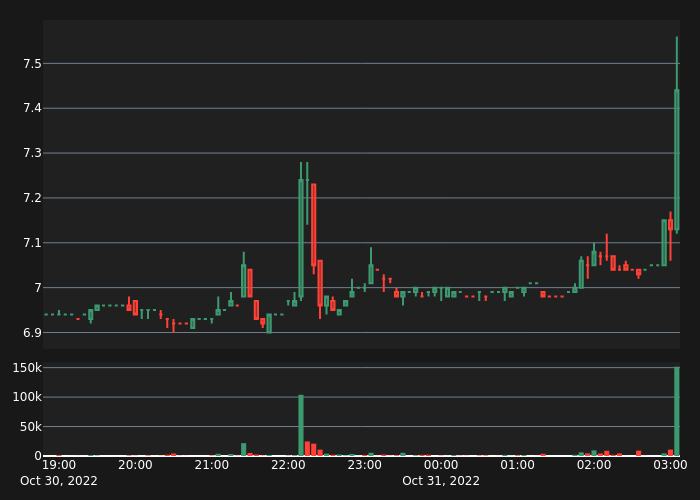Click the Oct 30, 2022 date label
Screen dimensions: 700x500
coord(59,481)
